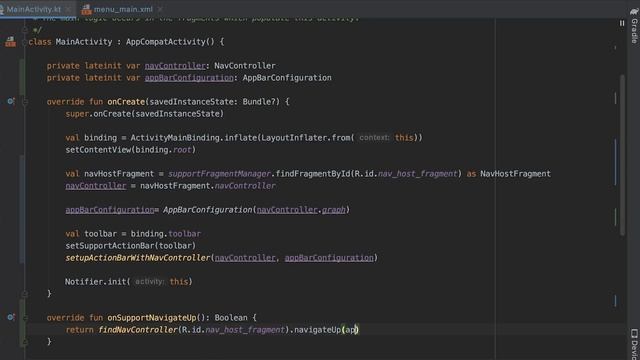Switch to the MainActivity.kt editor tab
Viewport: 640px width, 360px height.
(x=33, y=9)
